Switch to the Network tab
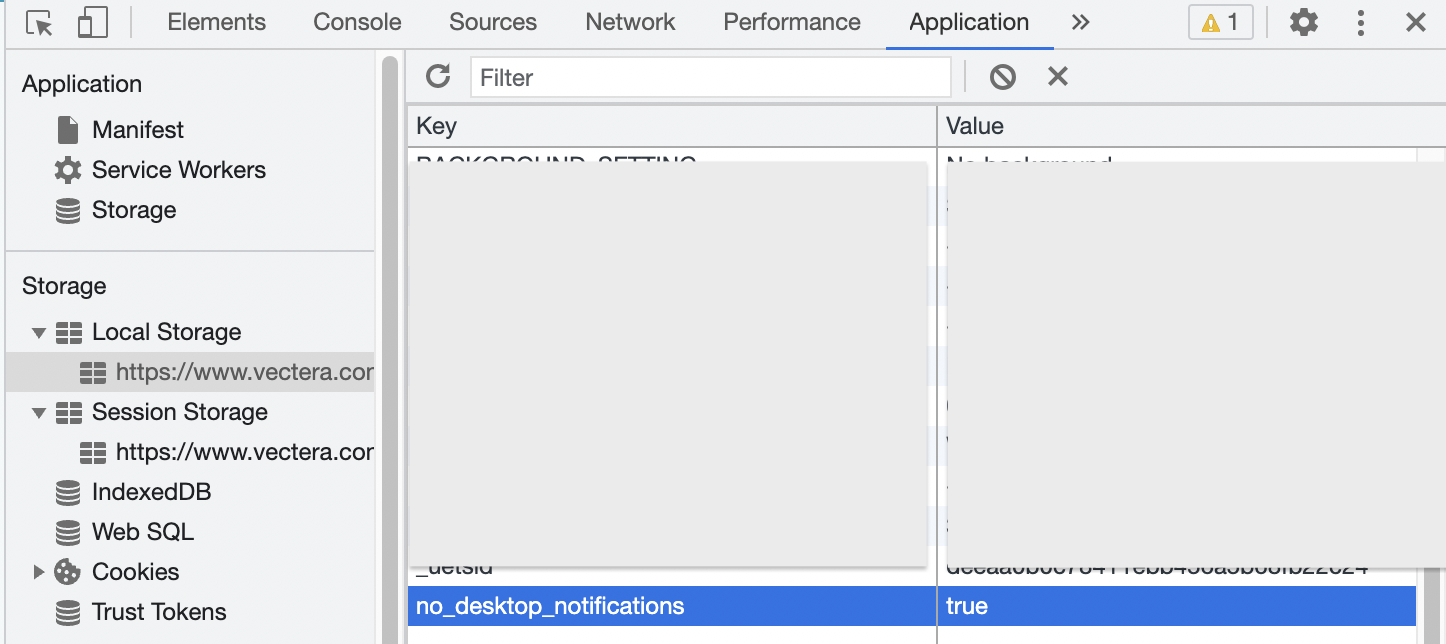Viewport: 1446px width, 644px height. 630,23
